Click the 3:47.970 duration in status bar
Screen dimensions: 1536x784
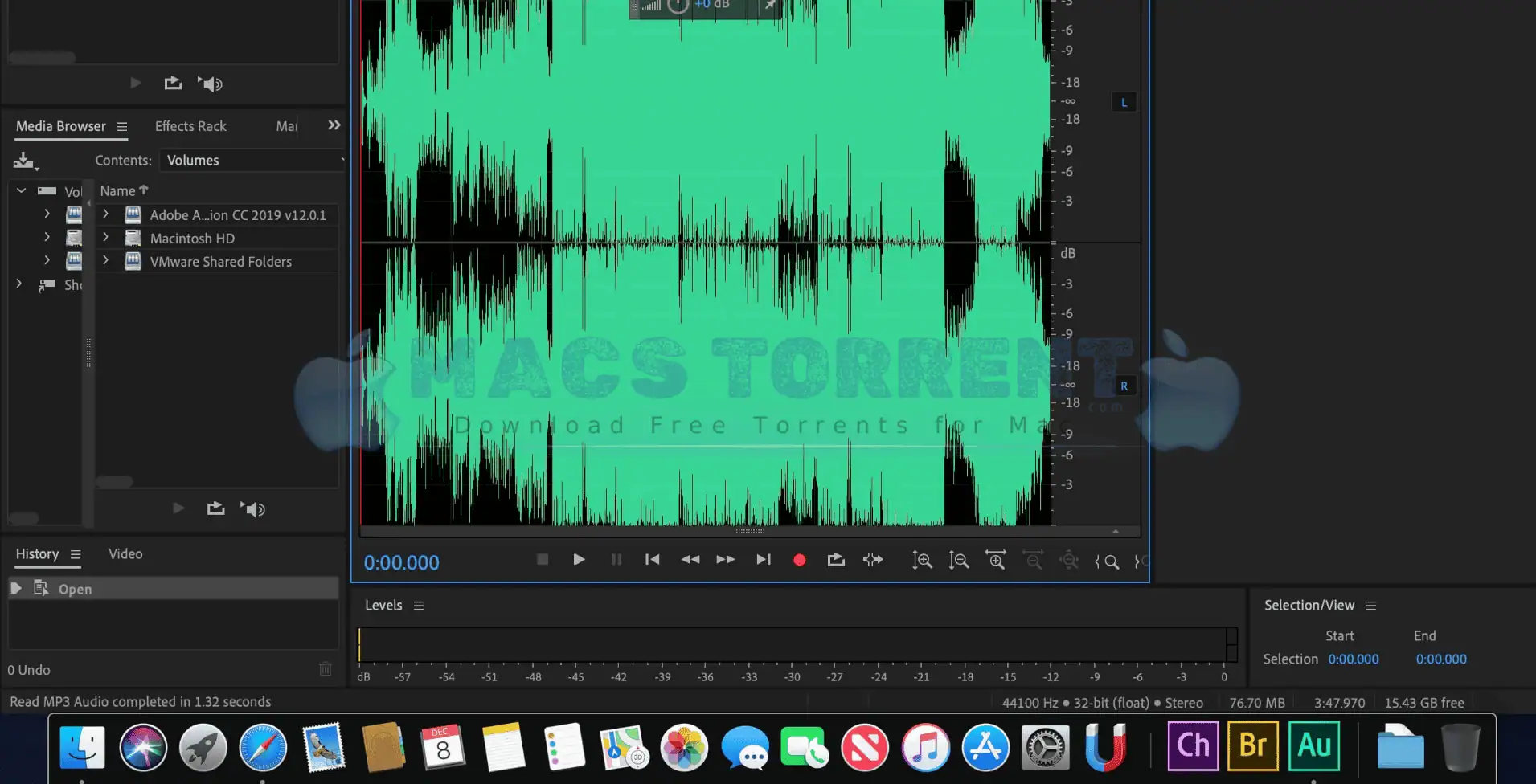(x=1339, y=703)
